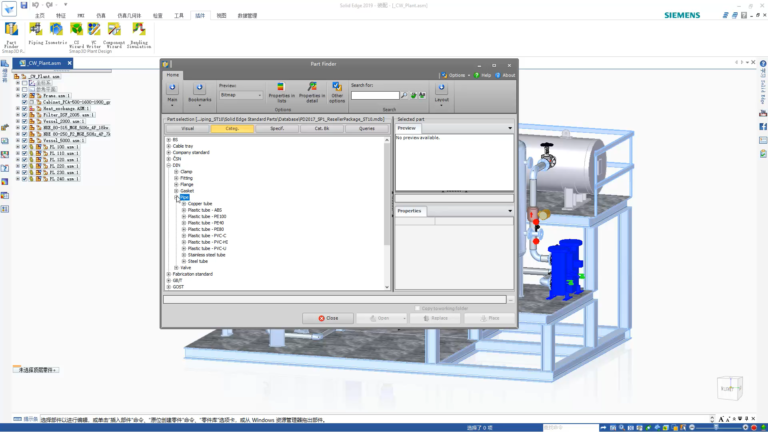Select Gasket in the DIN tree
Viewport: 768px width, 432px height.
[x=187, y=191]
